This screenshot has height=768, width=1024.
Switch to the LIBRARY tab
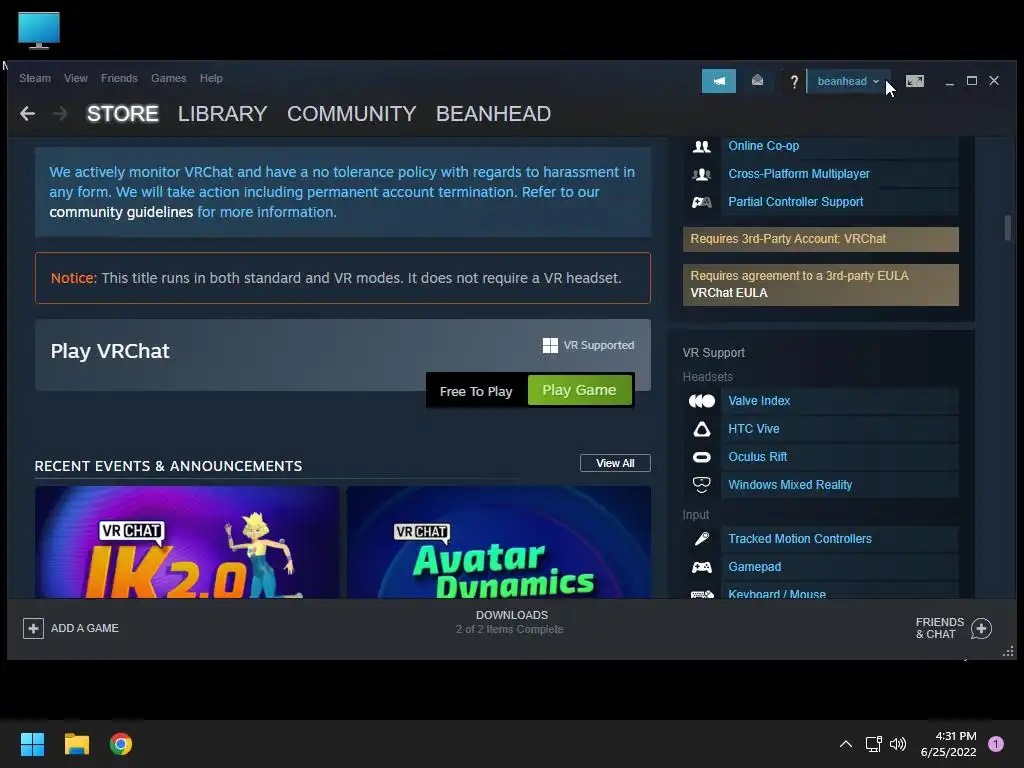click(223, 114)
